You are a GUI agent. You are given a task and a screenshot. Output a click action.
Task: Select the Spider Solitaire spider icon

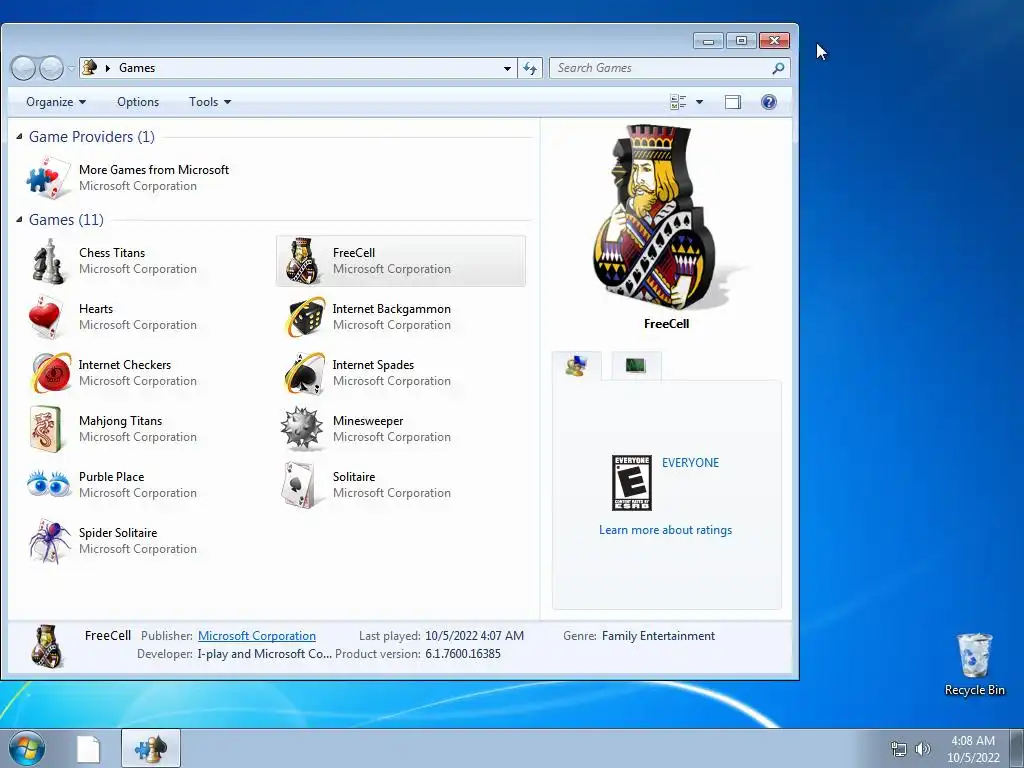click(x=49, y=541)
